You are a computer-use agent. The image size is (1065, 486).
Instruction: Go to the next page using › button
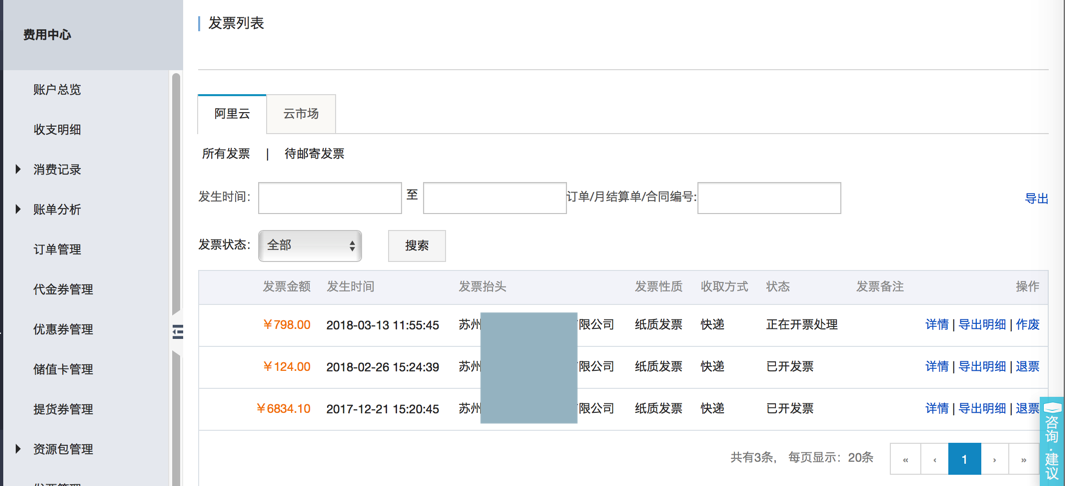pos(994,459)
